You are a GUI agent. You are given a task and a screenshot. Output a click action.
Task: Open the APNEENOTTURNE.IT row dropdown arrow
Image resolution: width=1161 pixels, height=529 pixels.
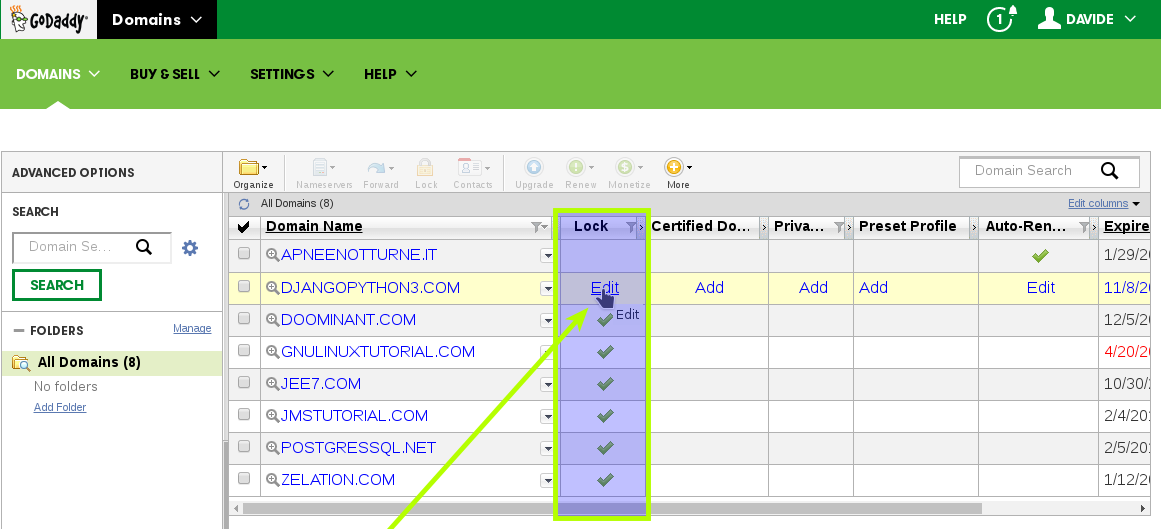click(x=547, y=256)
